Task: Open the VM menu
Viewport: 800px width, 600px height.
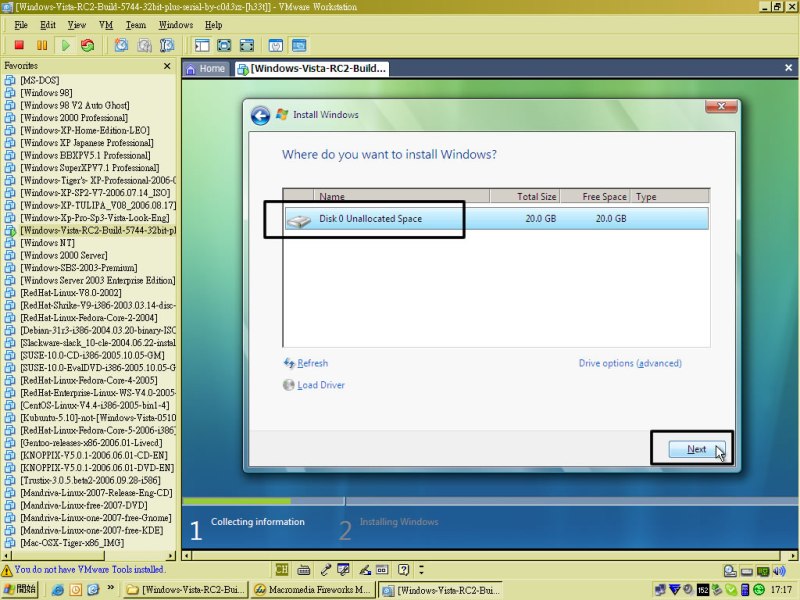Action: point(106,25)
